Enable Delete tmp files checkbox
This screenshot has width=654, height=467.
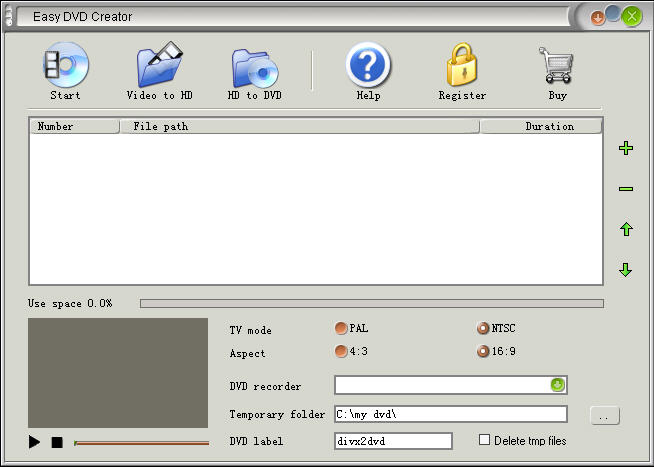tap(484, 439)
